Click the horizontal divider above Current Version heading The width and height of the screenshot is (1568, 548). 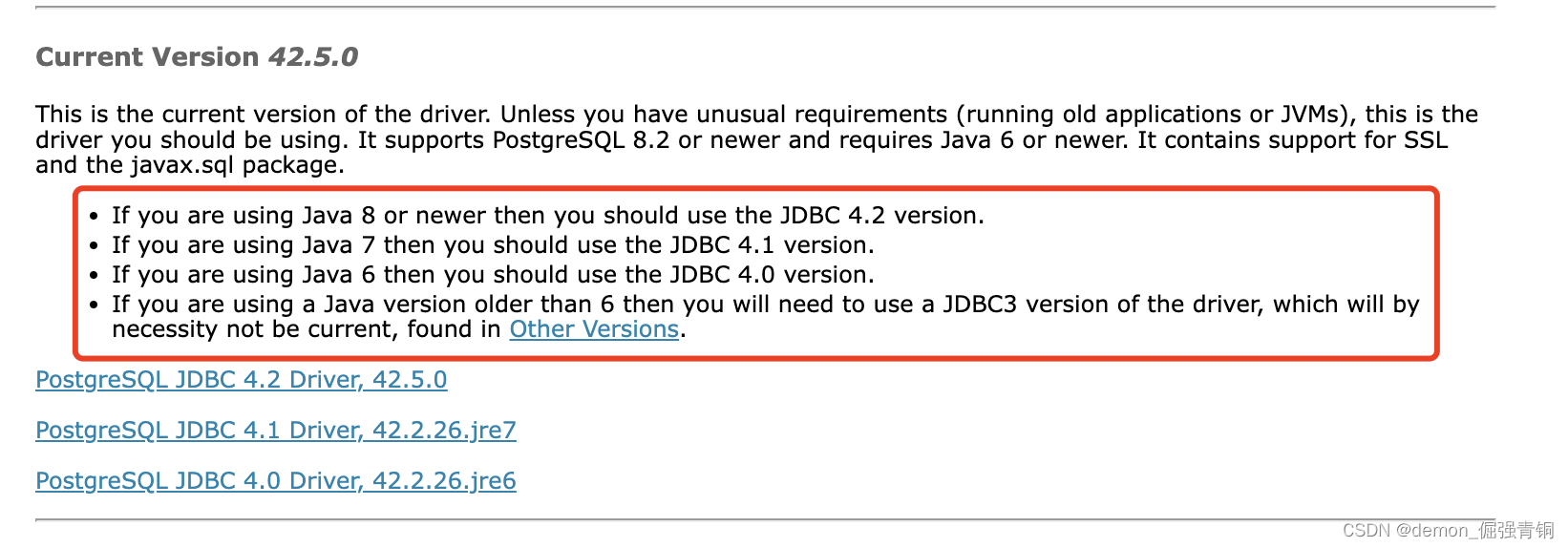point(765,8)
